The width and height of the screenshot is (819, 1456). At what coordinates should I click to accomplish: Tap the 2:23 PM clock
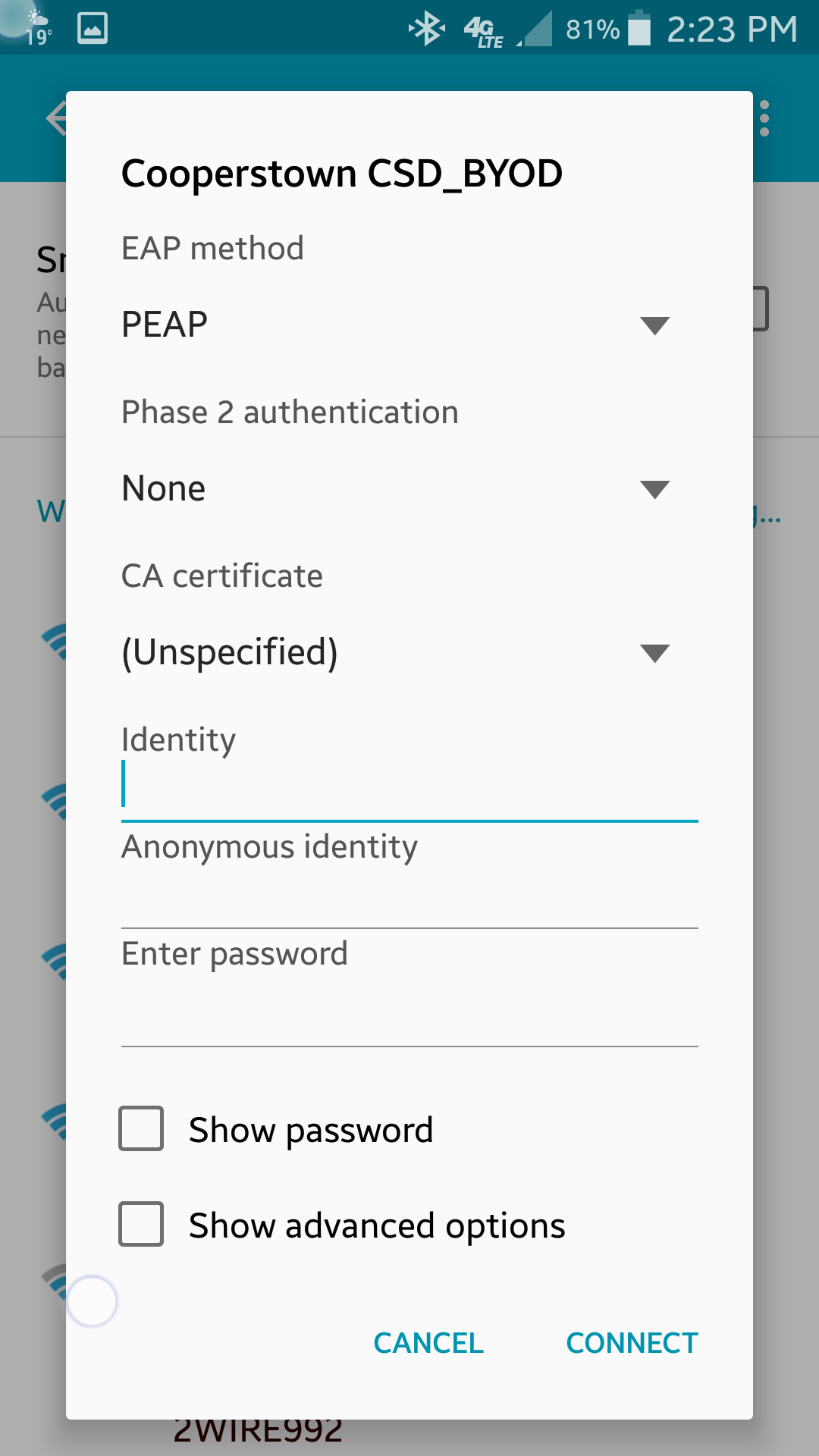[732, 30]
